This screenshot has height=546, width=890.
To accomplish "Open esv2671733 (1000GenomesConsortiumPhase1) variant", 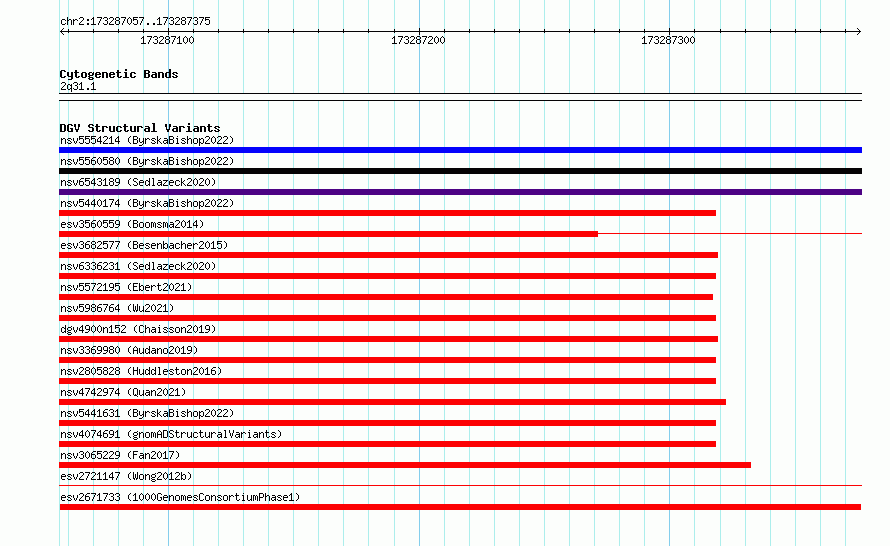I will coord(180,497).
